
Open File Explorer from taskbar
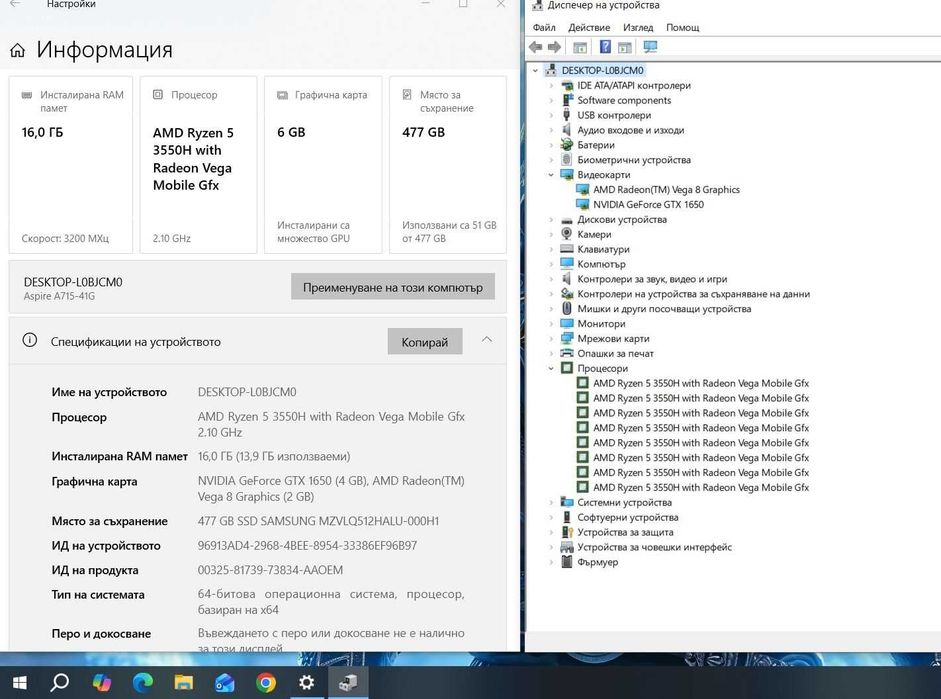(184, 683)
